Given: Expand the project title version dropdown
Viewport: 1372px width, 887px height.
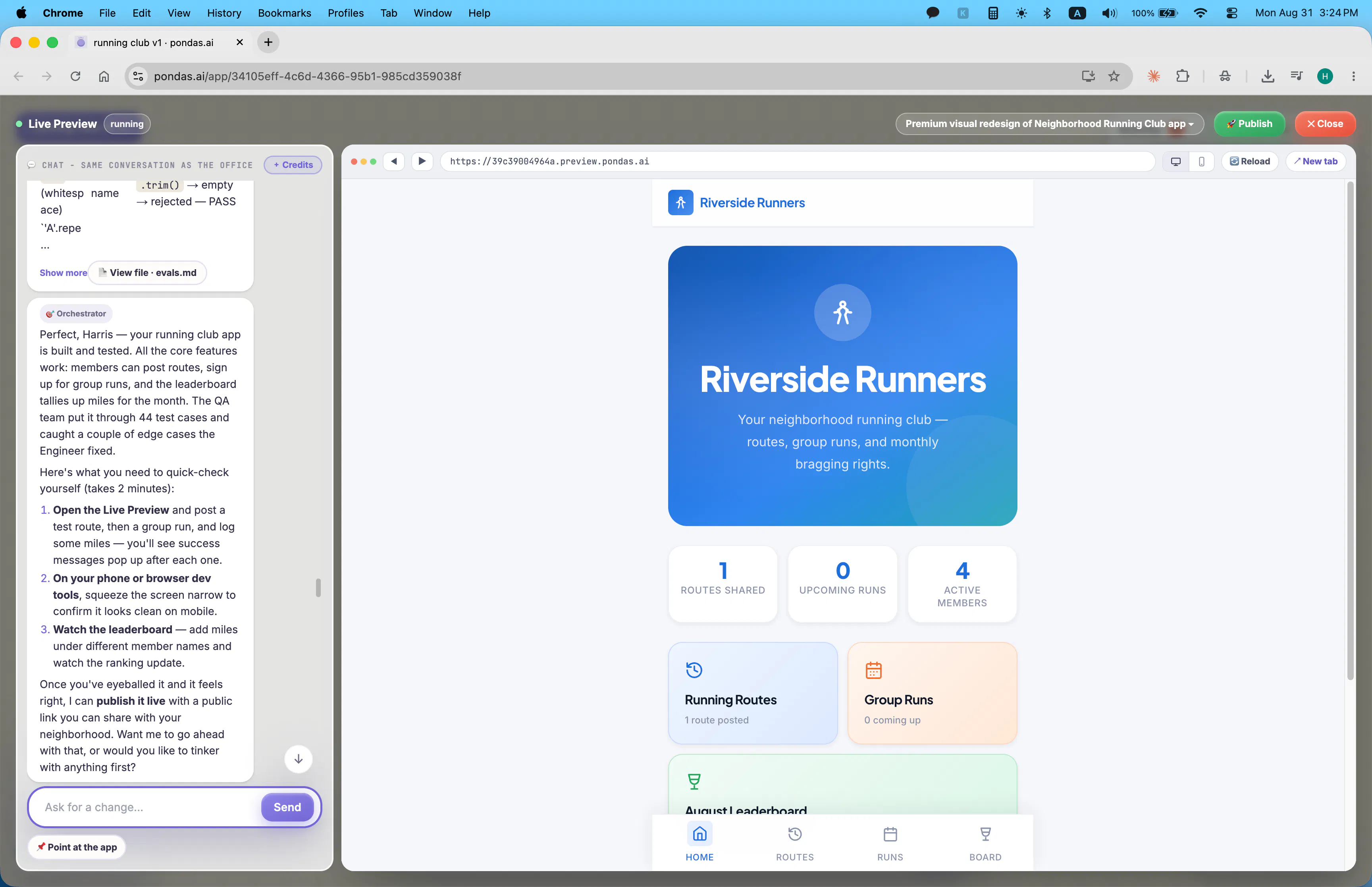Looking at the screenshot, I should (x=1050, y=124).
